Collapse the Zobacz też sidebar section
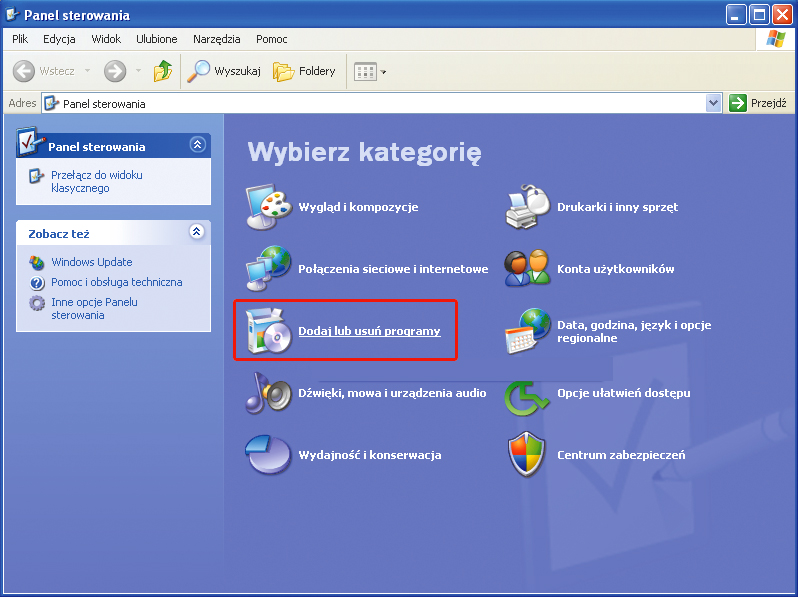The image size is (798, 597). click(x=197, y=232)
